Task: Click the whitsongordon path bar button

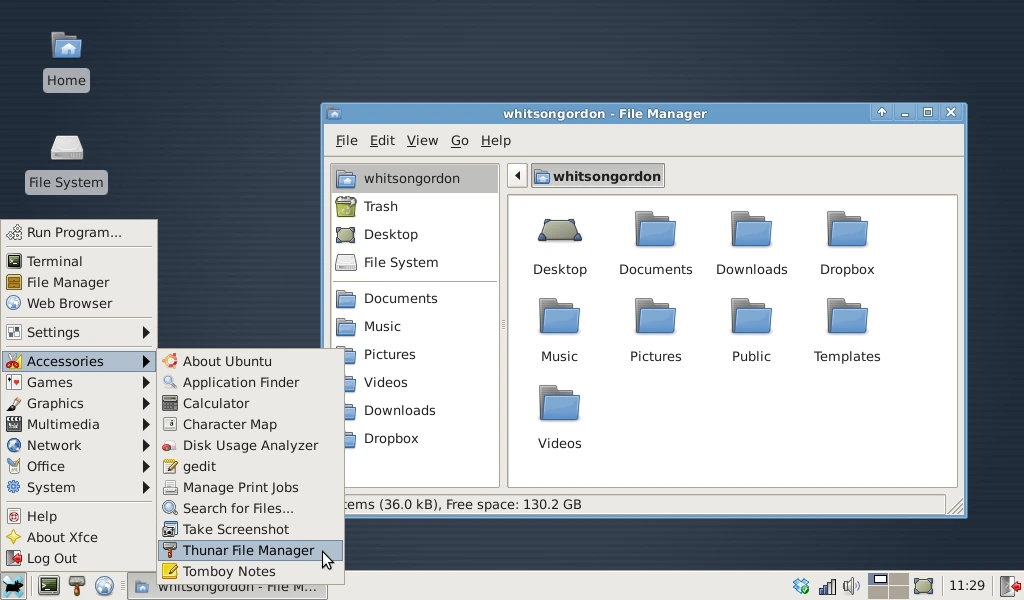Action: click(x=598, y=176)
